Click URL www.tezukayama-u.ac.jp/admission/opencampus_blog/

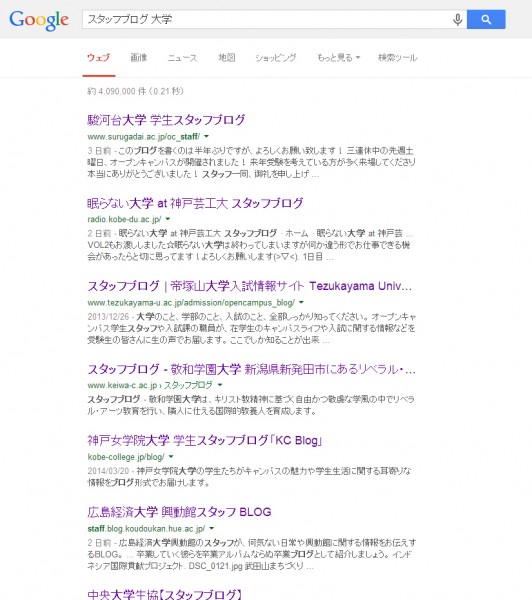191,303
